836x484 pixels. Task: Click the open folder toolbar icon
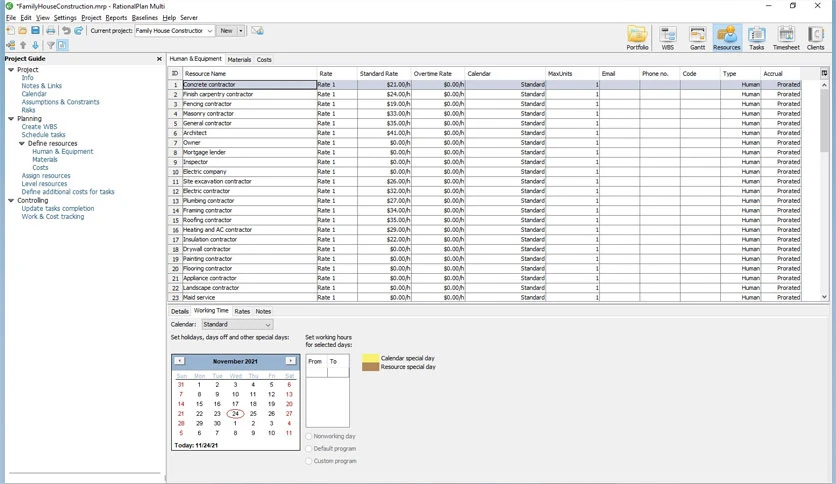(x=22, y=31)
